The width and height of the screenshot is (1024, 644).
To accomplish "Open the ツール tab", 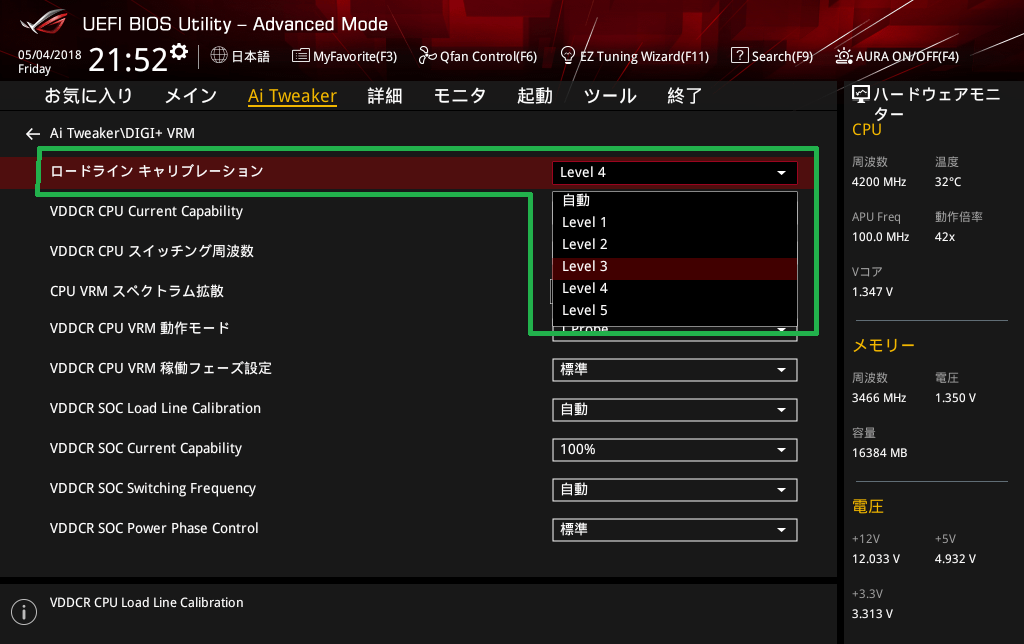I will tap(610, 96).
